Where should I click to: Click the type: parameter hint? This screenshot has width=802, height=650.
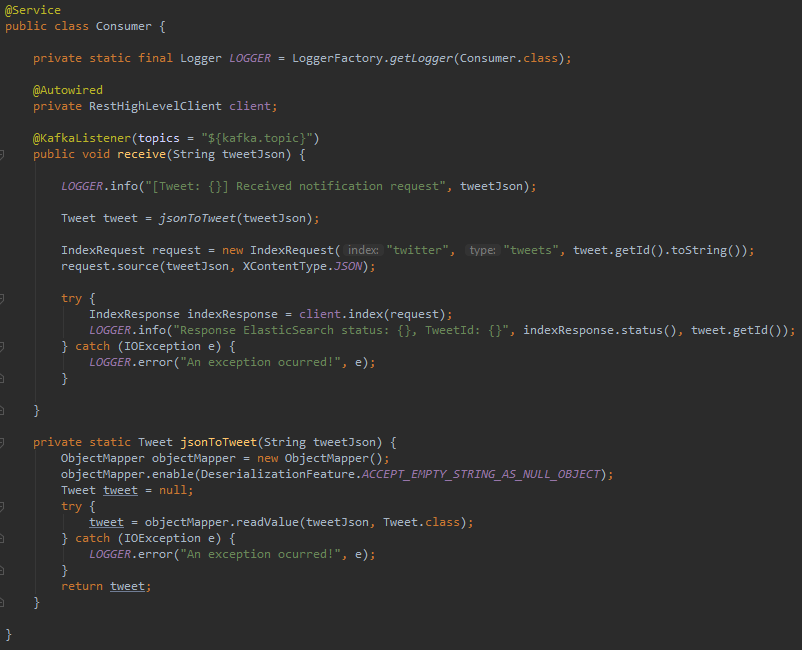click(x=482, y=250)
